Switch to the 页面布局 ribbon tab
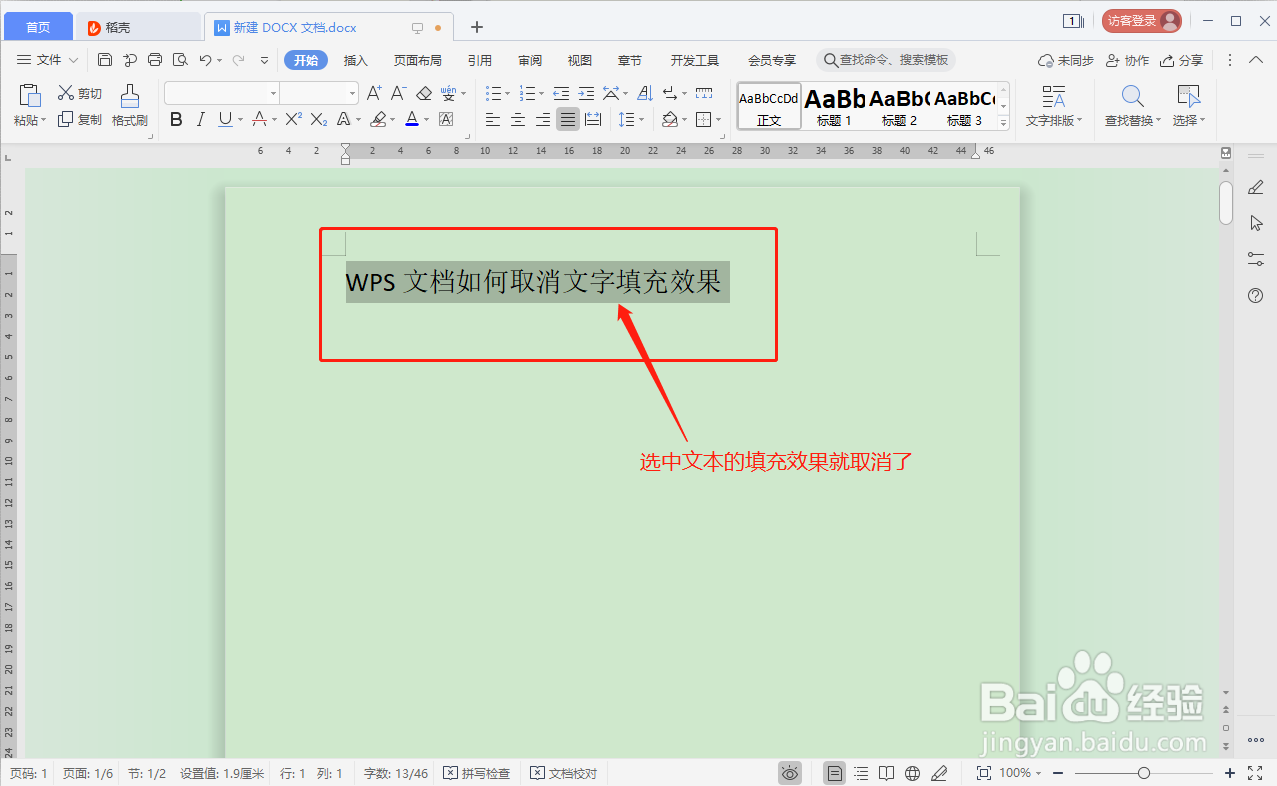This screenshot has height=786, width=1277. (418, 60)
